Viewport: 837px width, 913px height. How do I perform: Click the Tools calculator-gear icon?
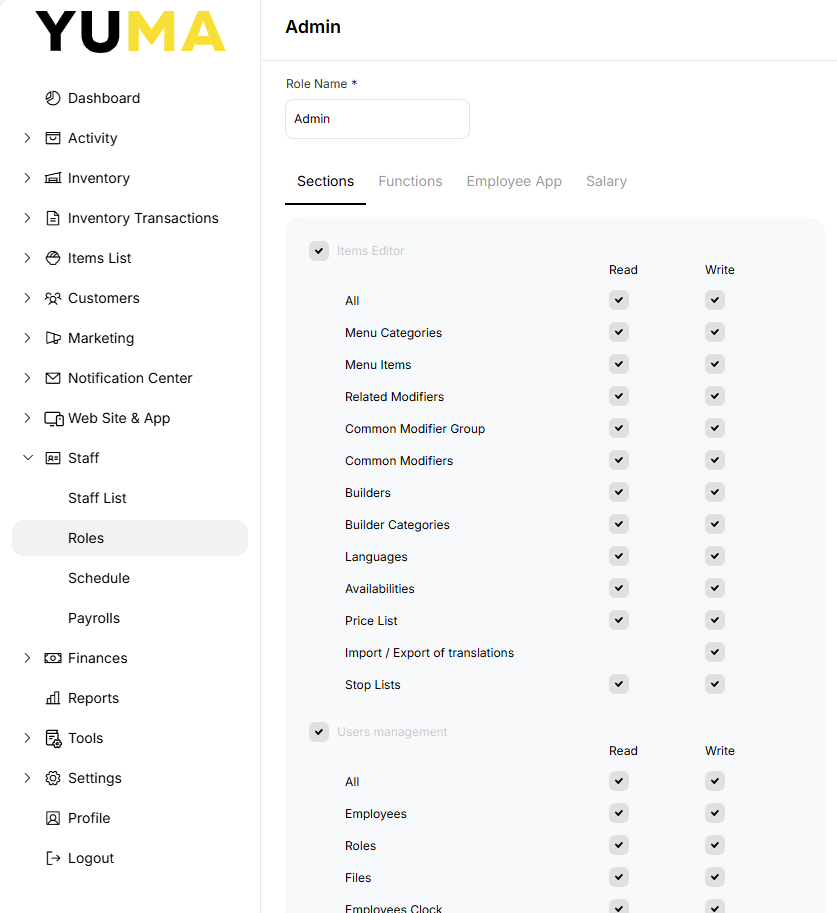coord(54,738)
